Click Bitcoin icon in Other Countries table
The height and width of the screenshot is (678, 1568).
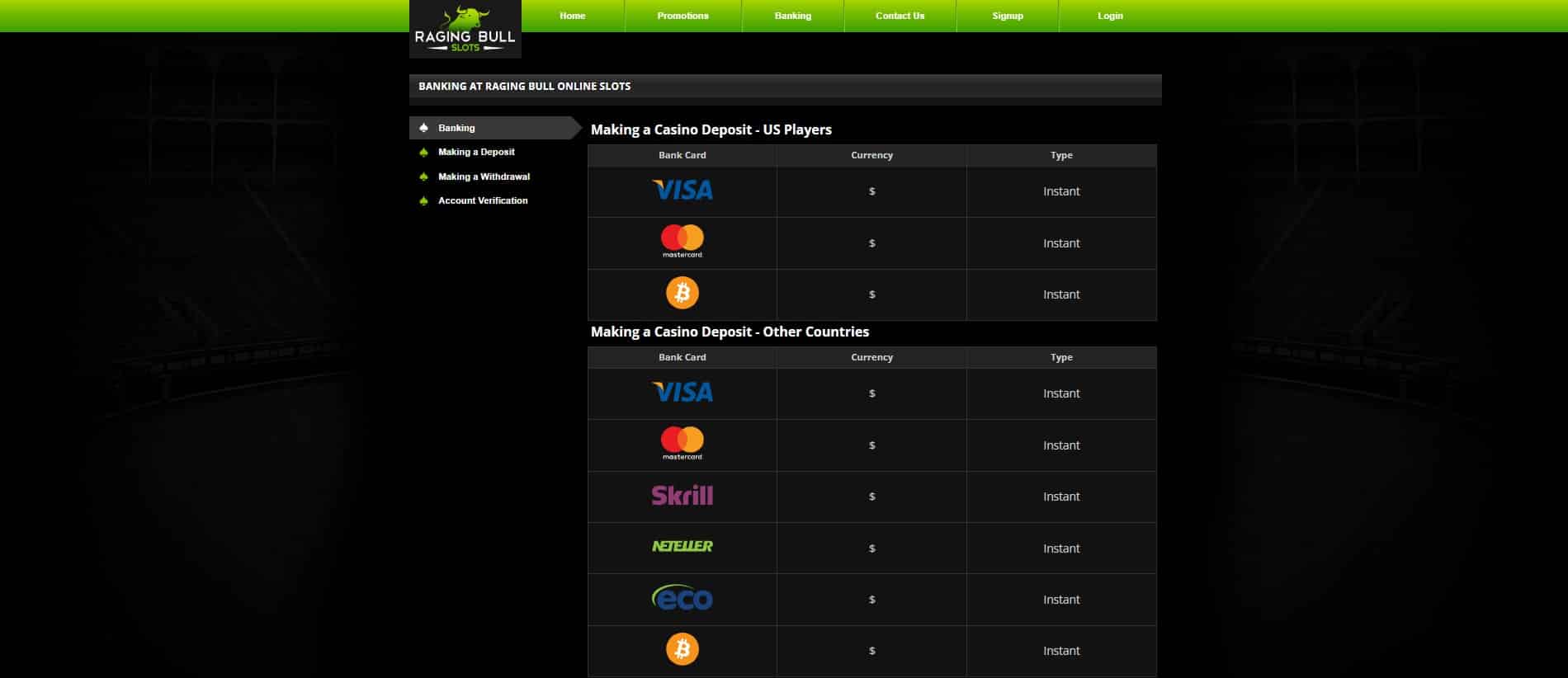click(682, 649)
